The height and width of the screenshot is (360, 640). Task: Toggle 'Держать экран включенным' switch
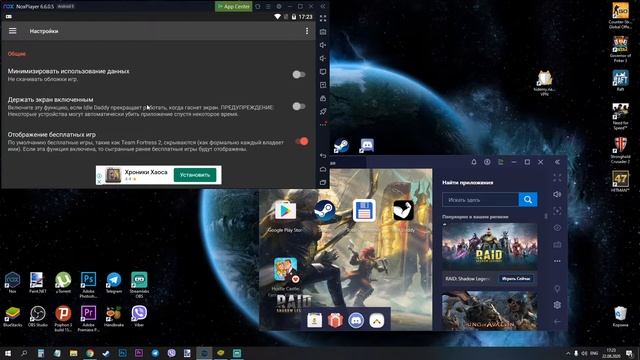coord(299,107)
